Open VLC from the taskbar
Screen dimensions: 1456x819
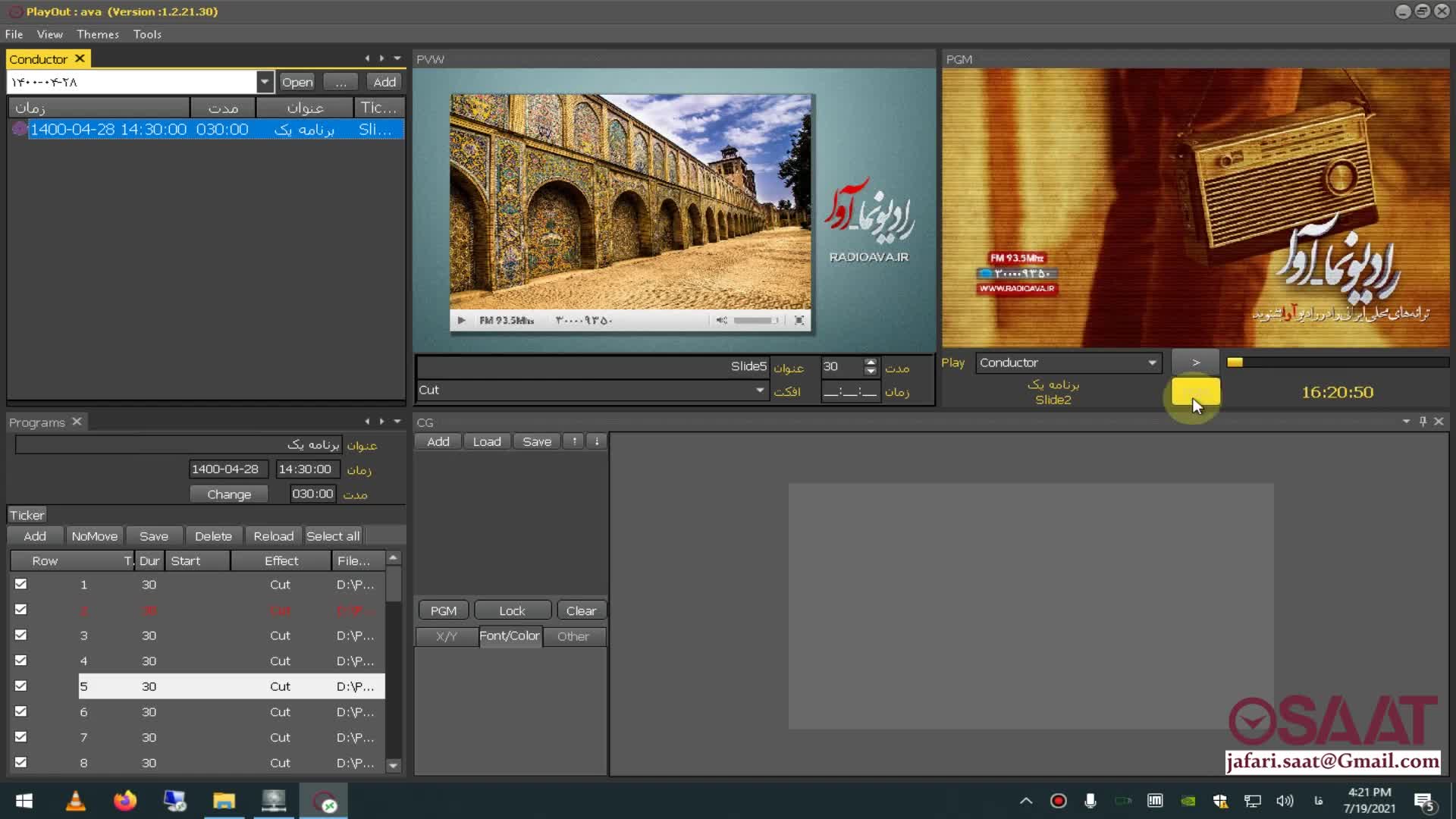75,802
